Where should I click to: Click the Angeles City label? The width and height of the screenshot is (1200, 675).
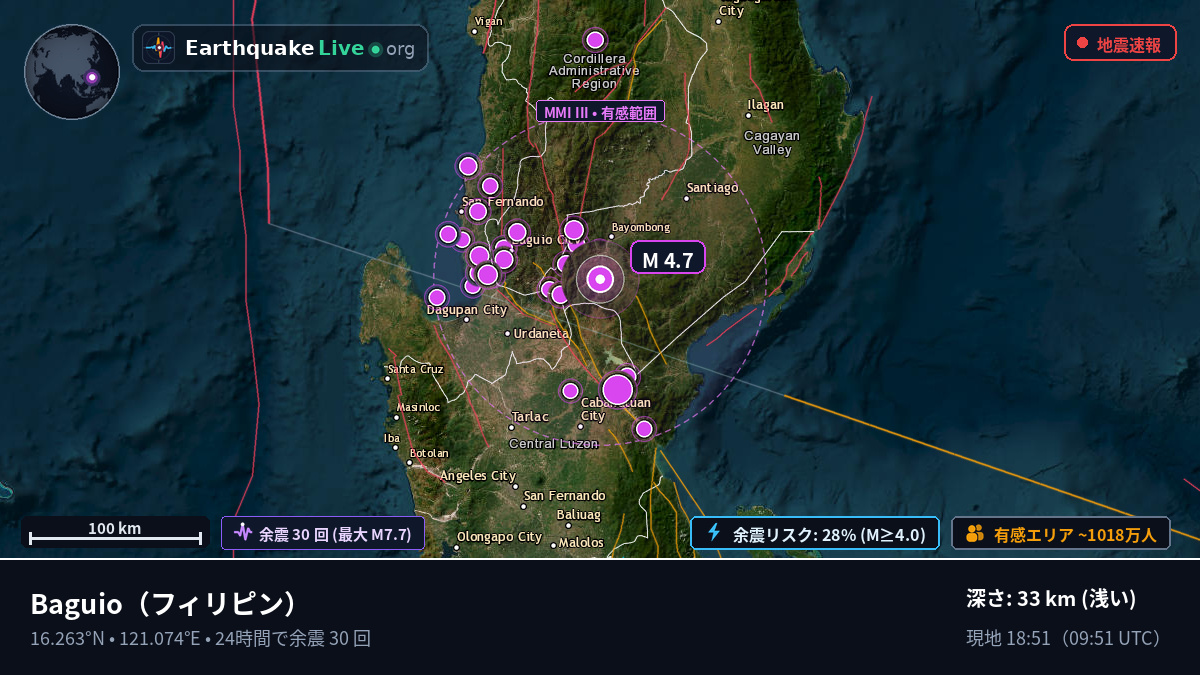coord(478,475)
